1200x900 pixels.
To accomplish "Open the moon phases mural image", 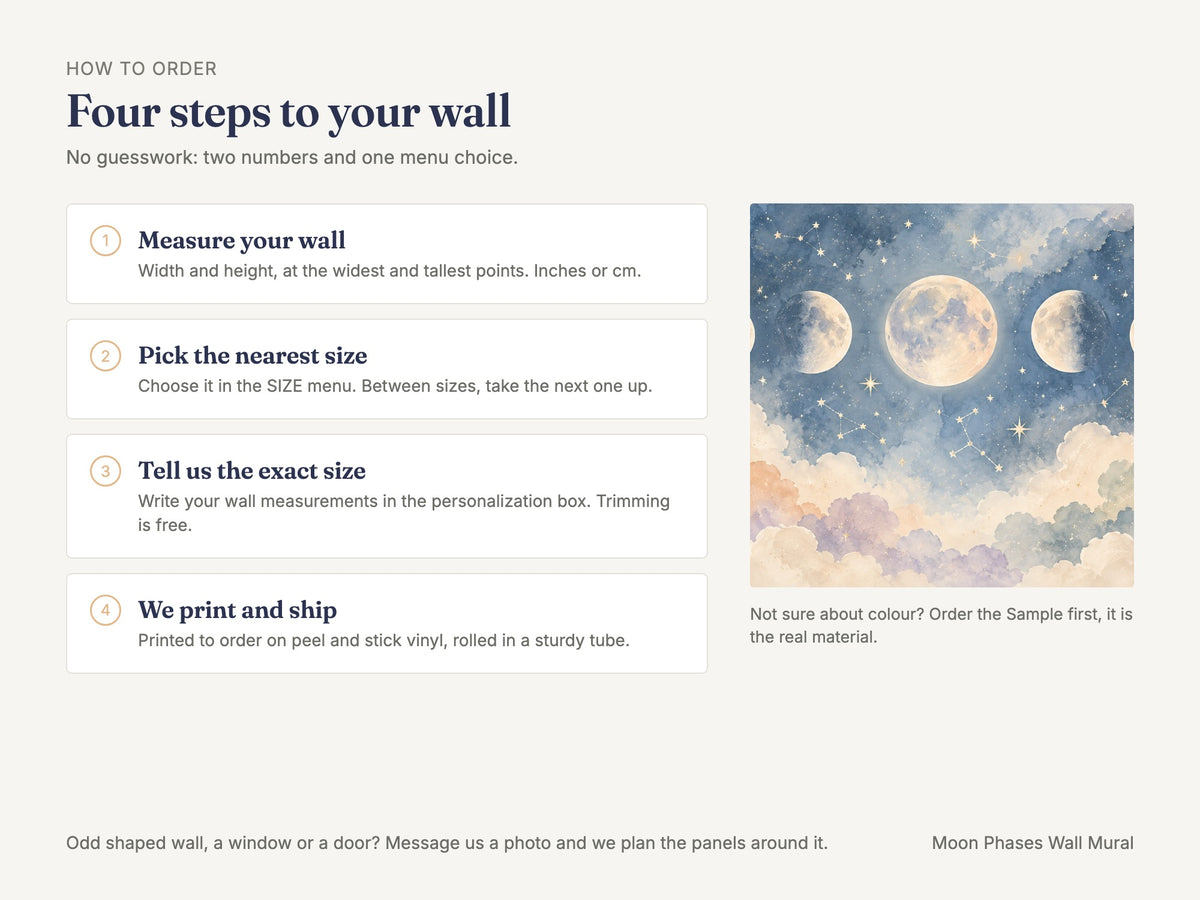I will [x=942, y=395].
